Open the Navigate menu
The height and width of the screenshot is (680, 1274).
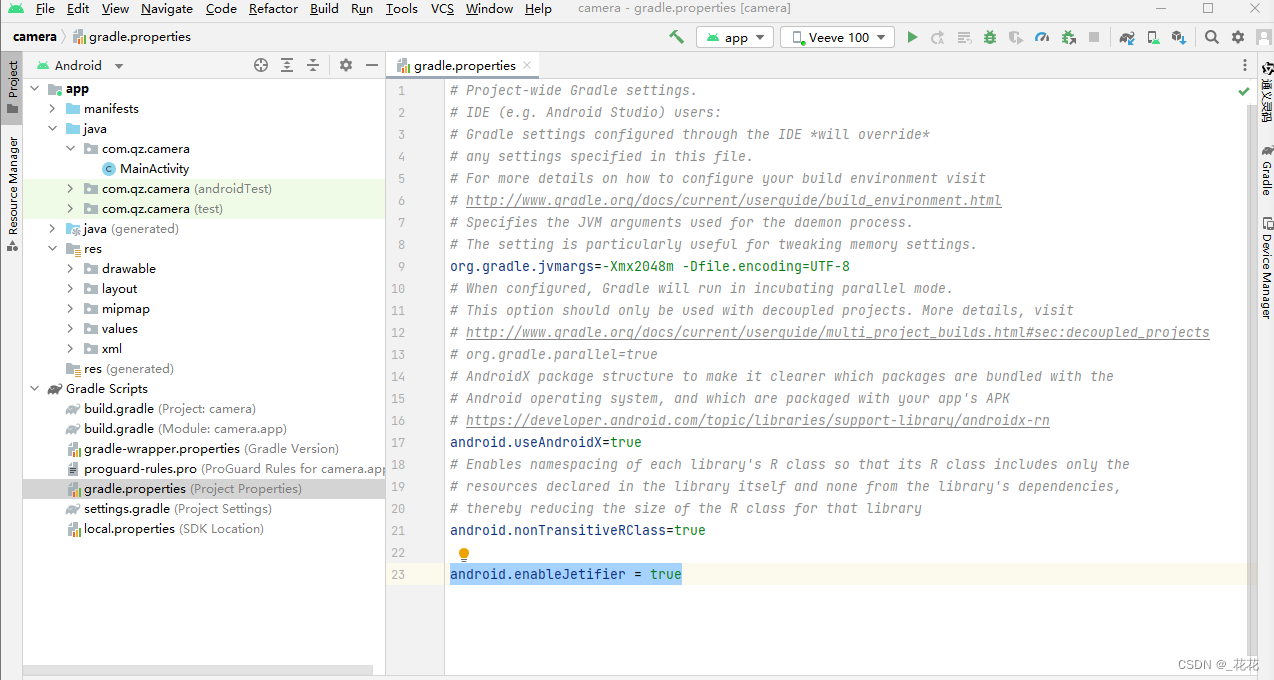point(167,9)
